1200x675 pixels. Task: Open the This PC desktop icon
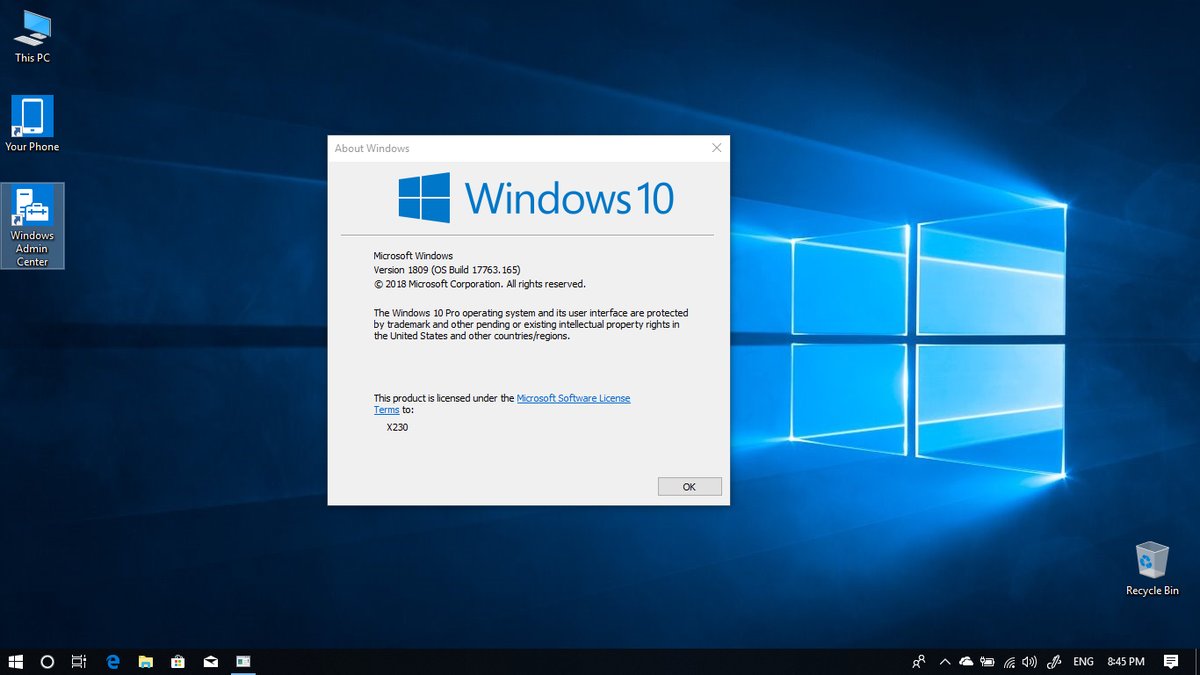[32, 37]
